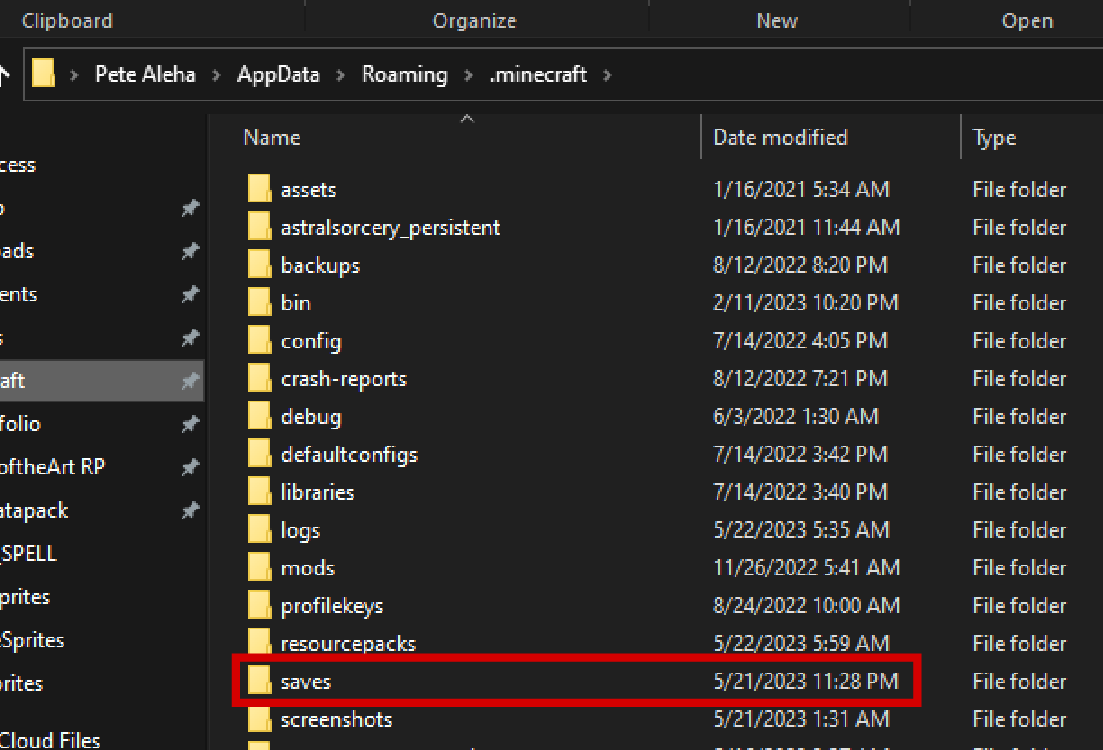The height and width of the screenshot is (750, 1103).
Task: Expand chevron after Pete Aleha in breadcrumb
Action: (217, 75)
